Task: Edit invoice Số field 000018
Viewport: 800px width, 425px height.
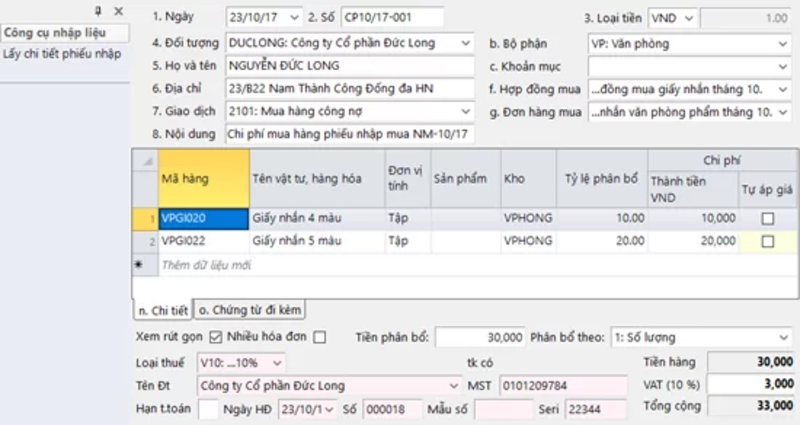Action: (392, 409)
